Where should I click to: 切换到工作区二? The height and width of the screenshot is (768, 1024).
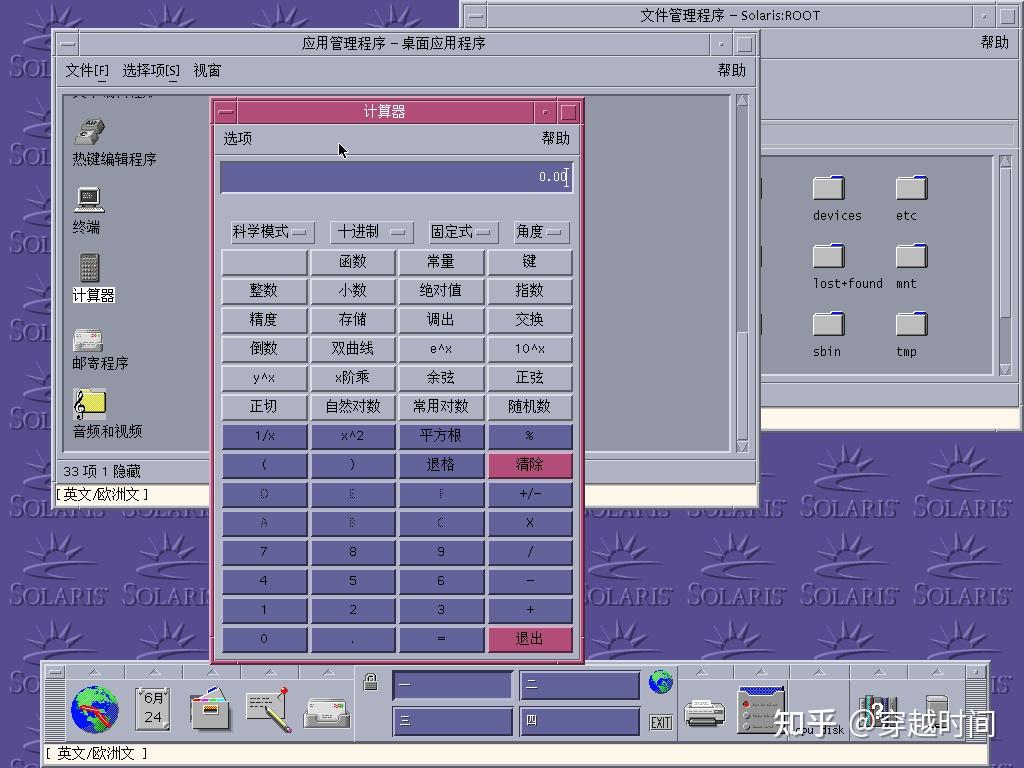click(x=578, y=684)
